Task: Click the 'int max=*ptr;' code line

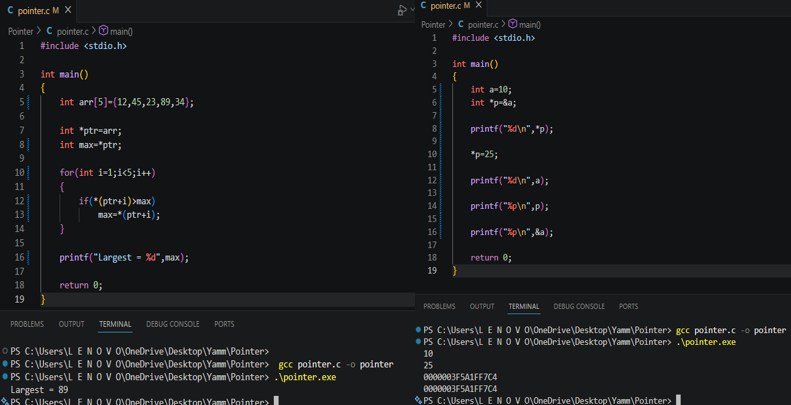Action: click(91, 145)
